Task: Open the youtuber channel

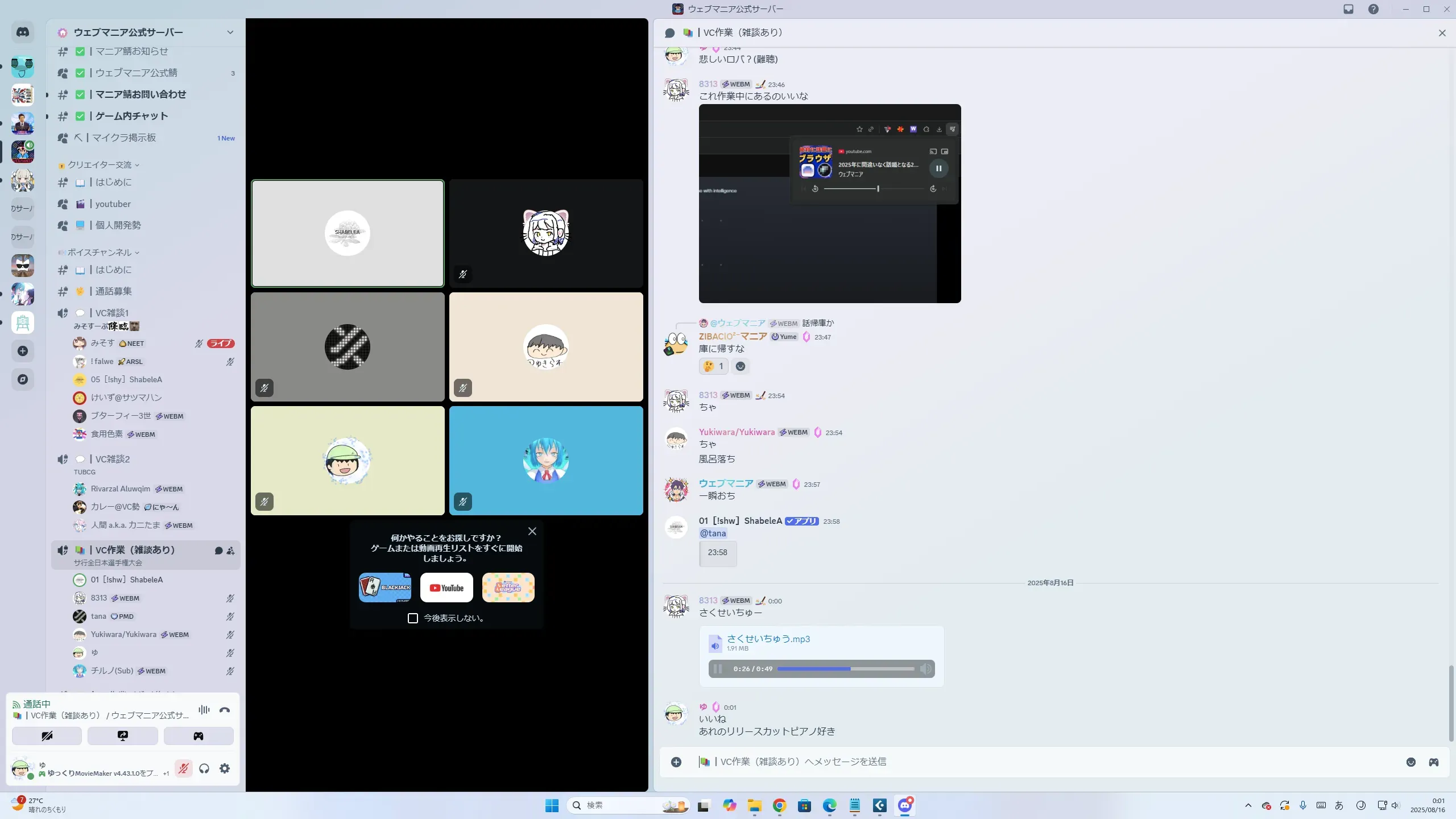Action: [113, 204]
